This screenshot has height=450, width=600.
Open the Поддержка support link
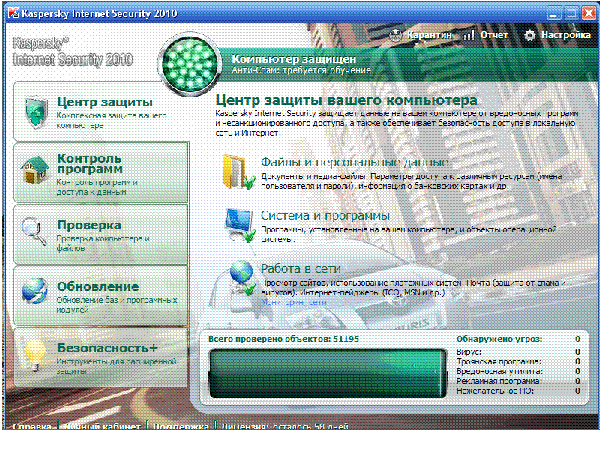coord(181,426)
